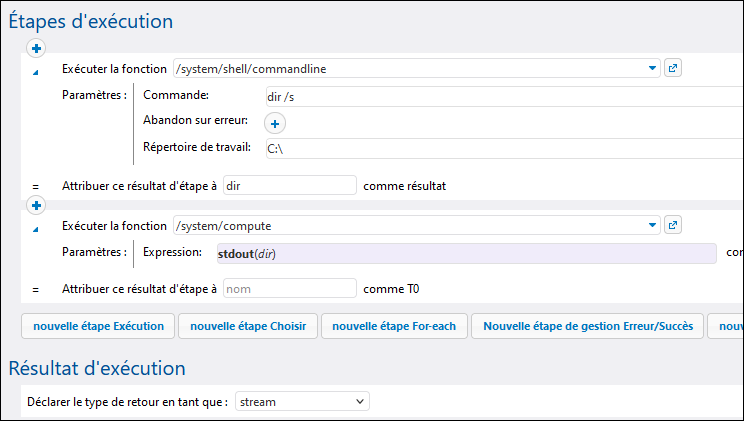The width and height of the screenshot is (744, 421).
Task: Click the Répertoire de travail field
Action: coord(500,148)
